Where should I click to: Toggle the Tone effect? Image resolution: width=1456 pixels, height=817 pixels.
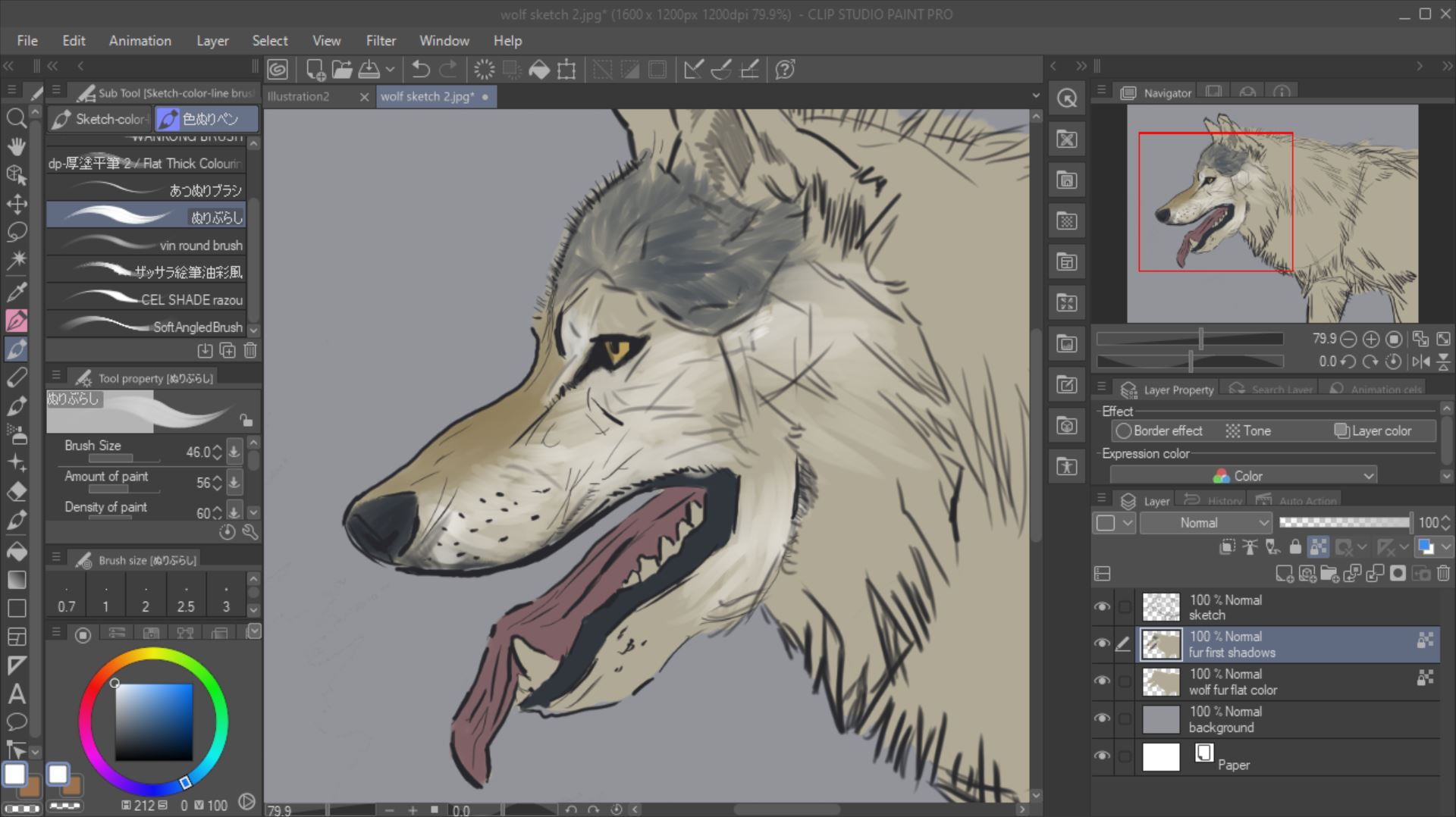(1248, 431)
